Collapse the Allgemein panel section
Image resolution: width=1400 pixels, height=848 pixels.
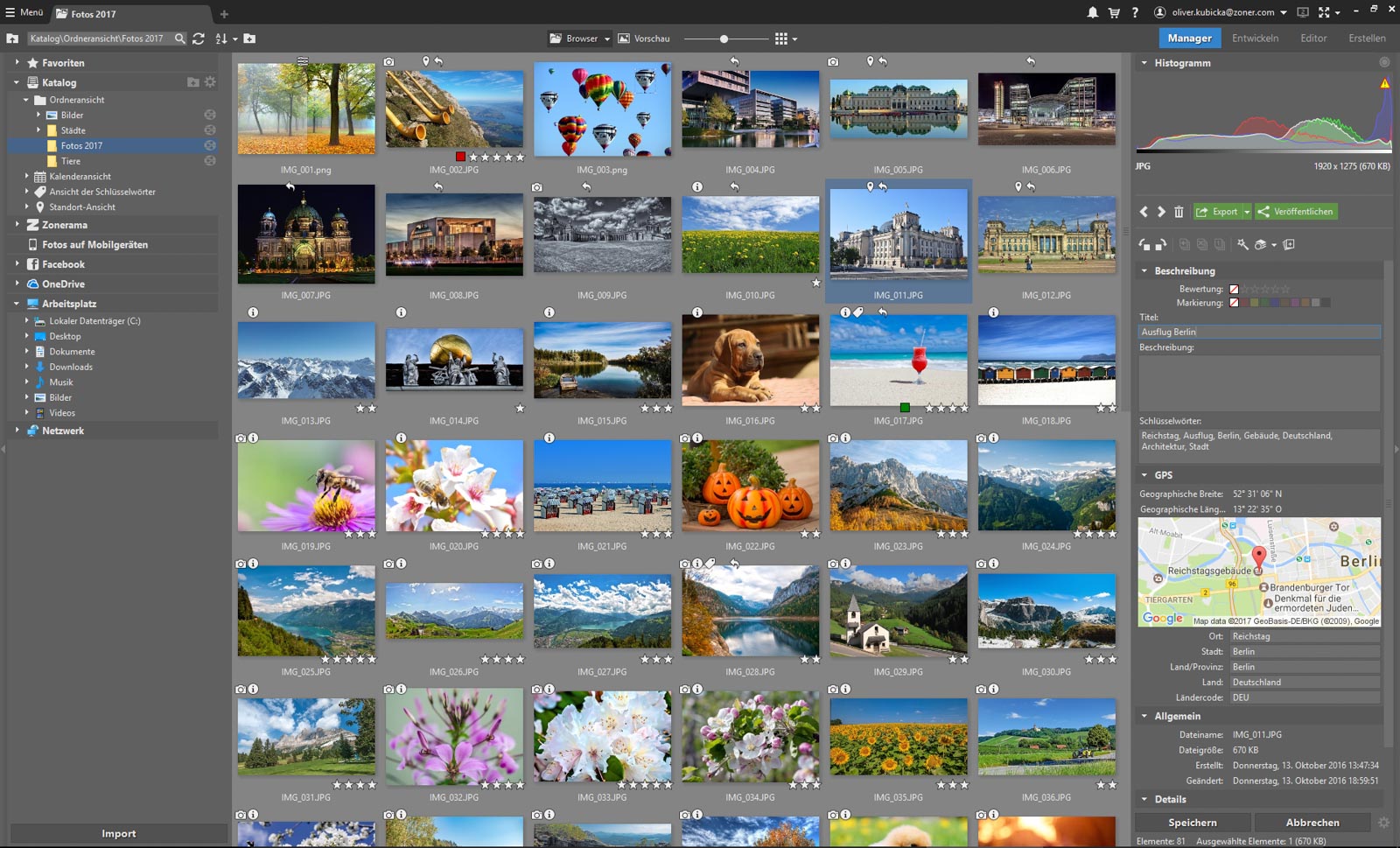pos(1144,716)
